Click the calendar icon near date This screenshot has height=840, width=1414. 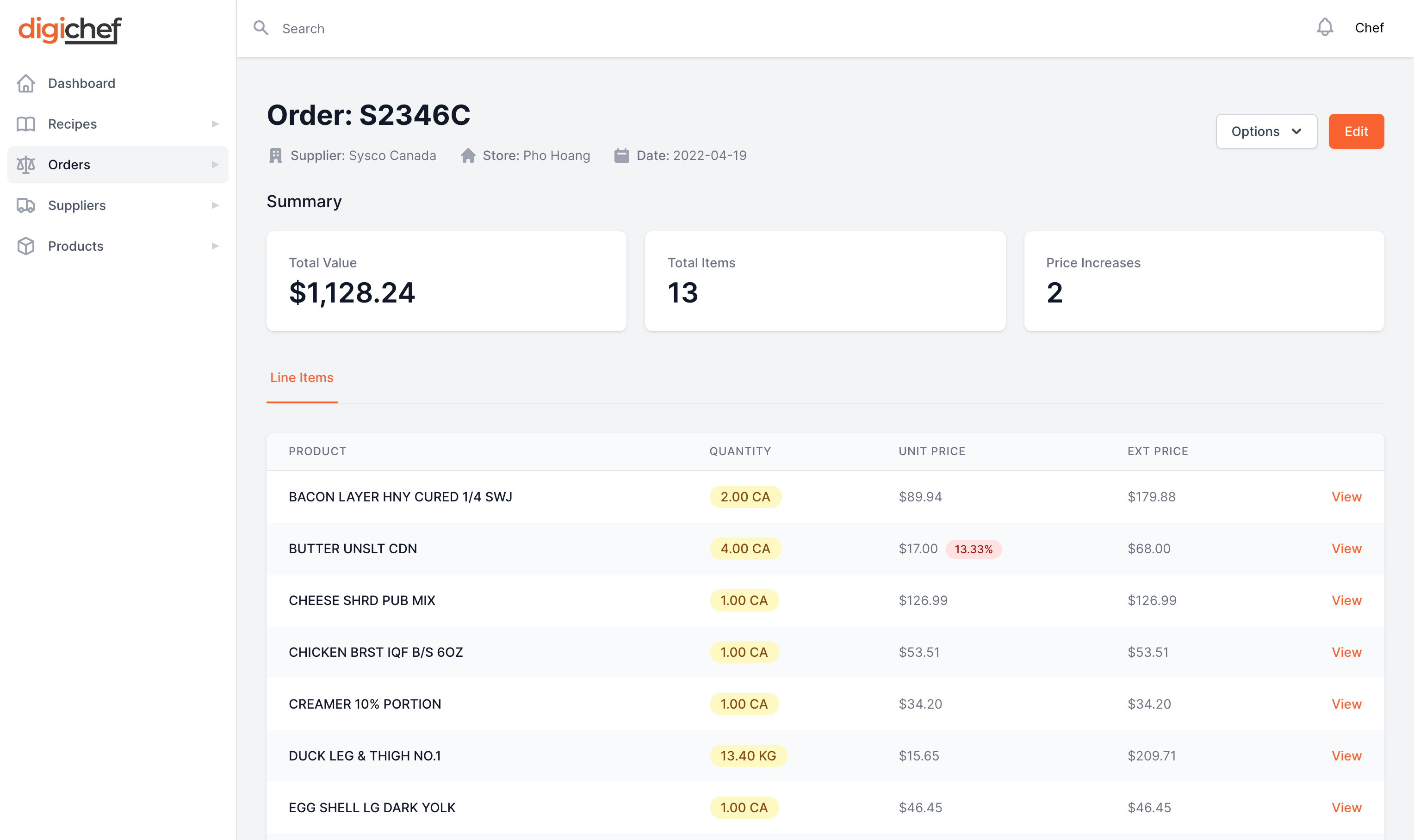(x=621, y=155)
